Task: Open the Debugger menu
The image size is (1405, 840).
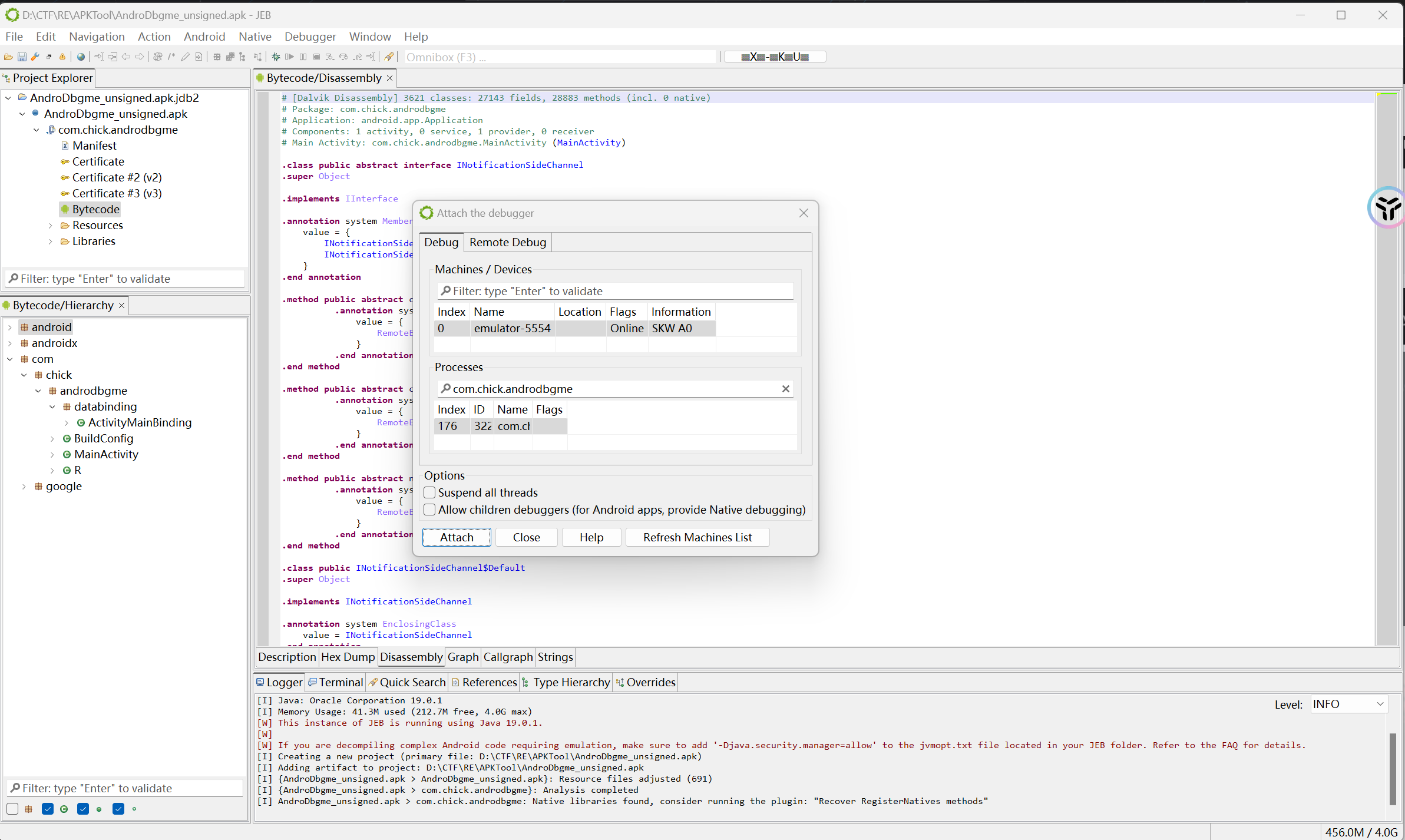Action: coord(310,37)
